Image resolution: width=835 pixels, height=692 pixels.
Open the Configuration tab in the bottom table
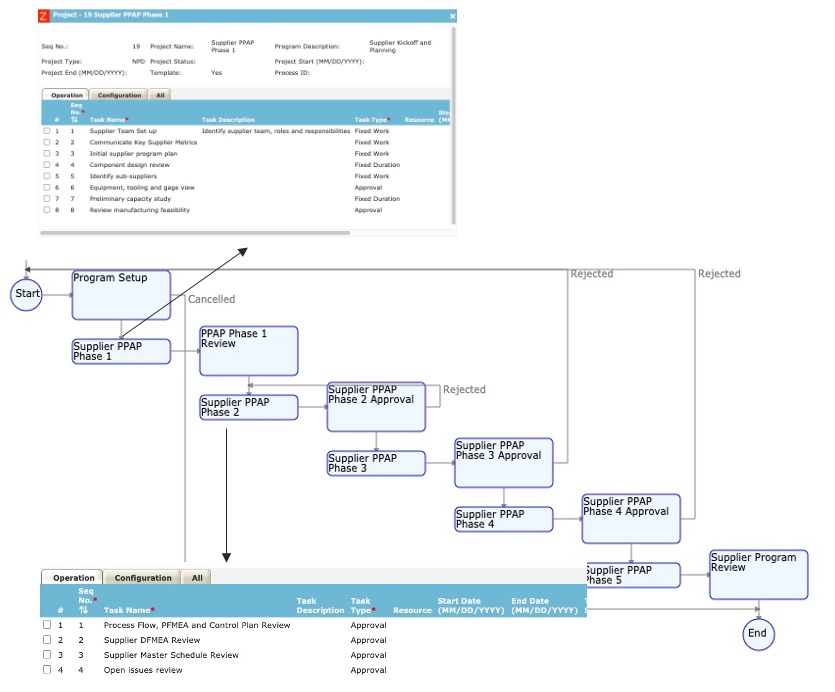pyautogui.click(x=143, y=577)
